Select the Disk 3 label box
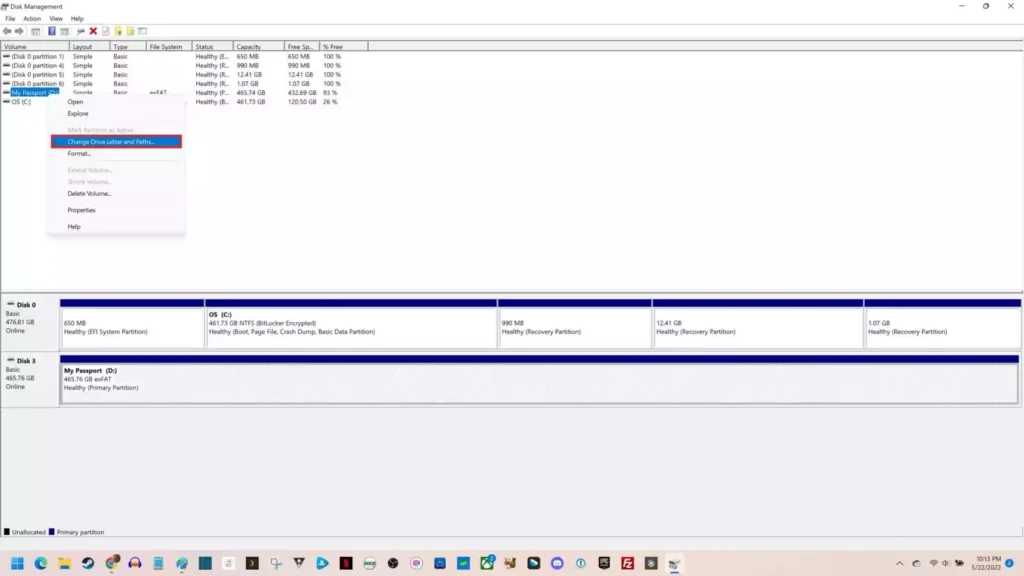This screenshot has height=576, width=1024. (30, 380)
